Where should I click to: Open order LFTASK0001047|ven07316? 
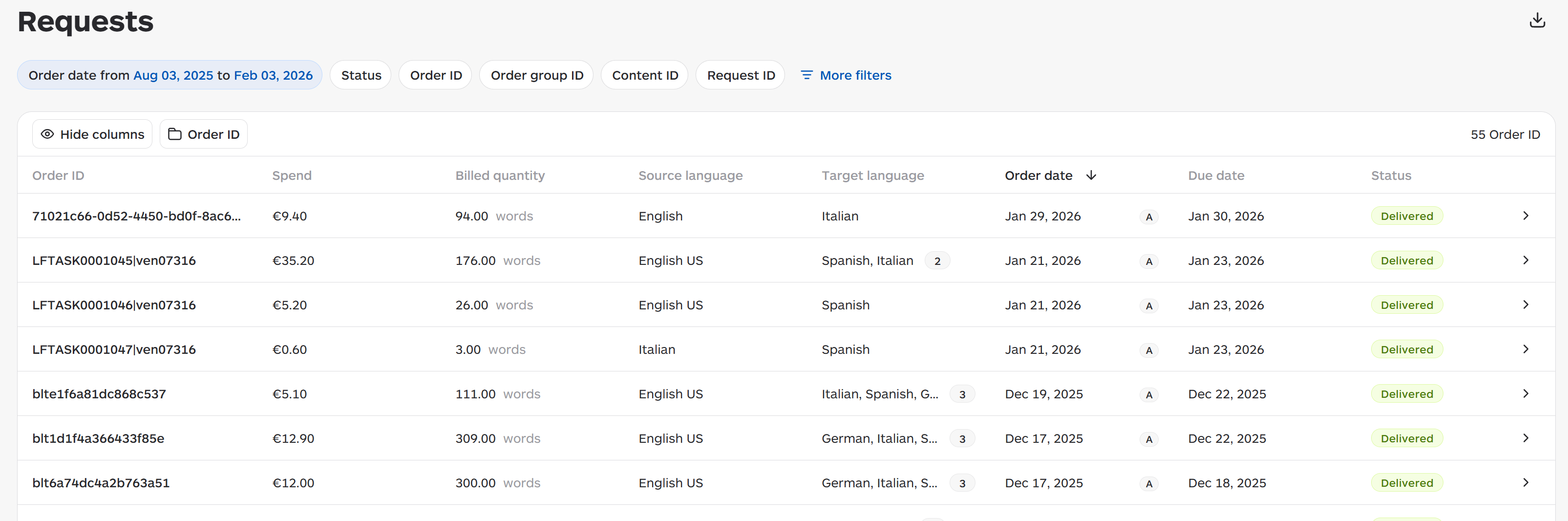click(x=114, y=350)
